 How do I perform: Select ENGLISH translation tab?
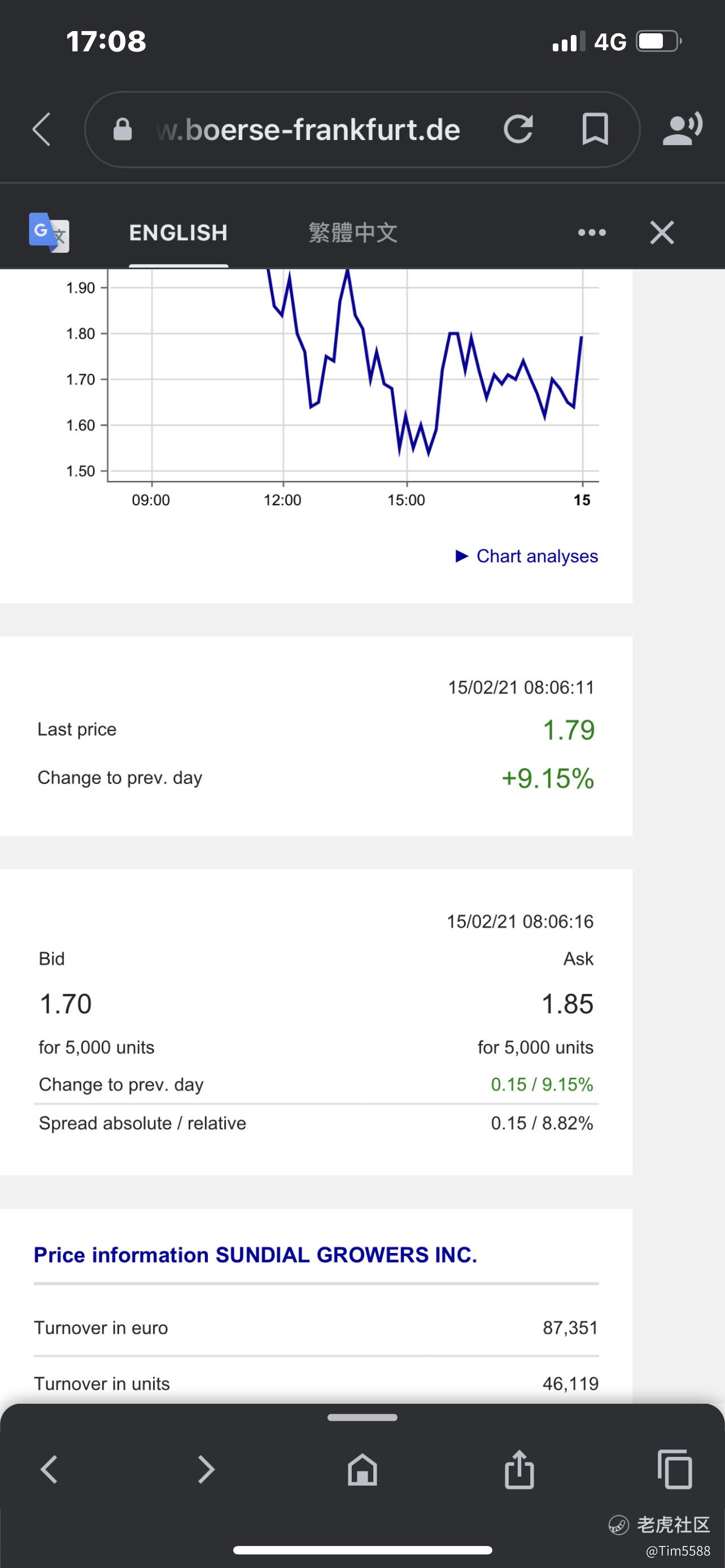pos(178,233)
